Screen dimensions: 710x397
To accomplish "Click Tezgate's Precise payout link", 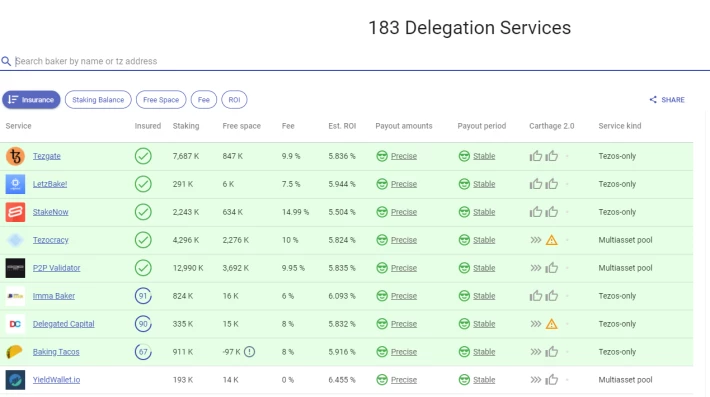I will [x=404, y=156].
